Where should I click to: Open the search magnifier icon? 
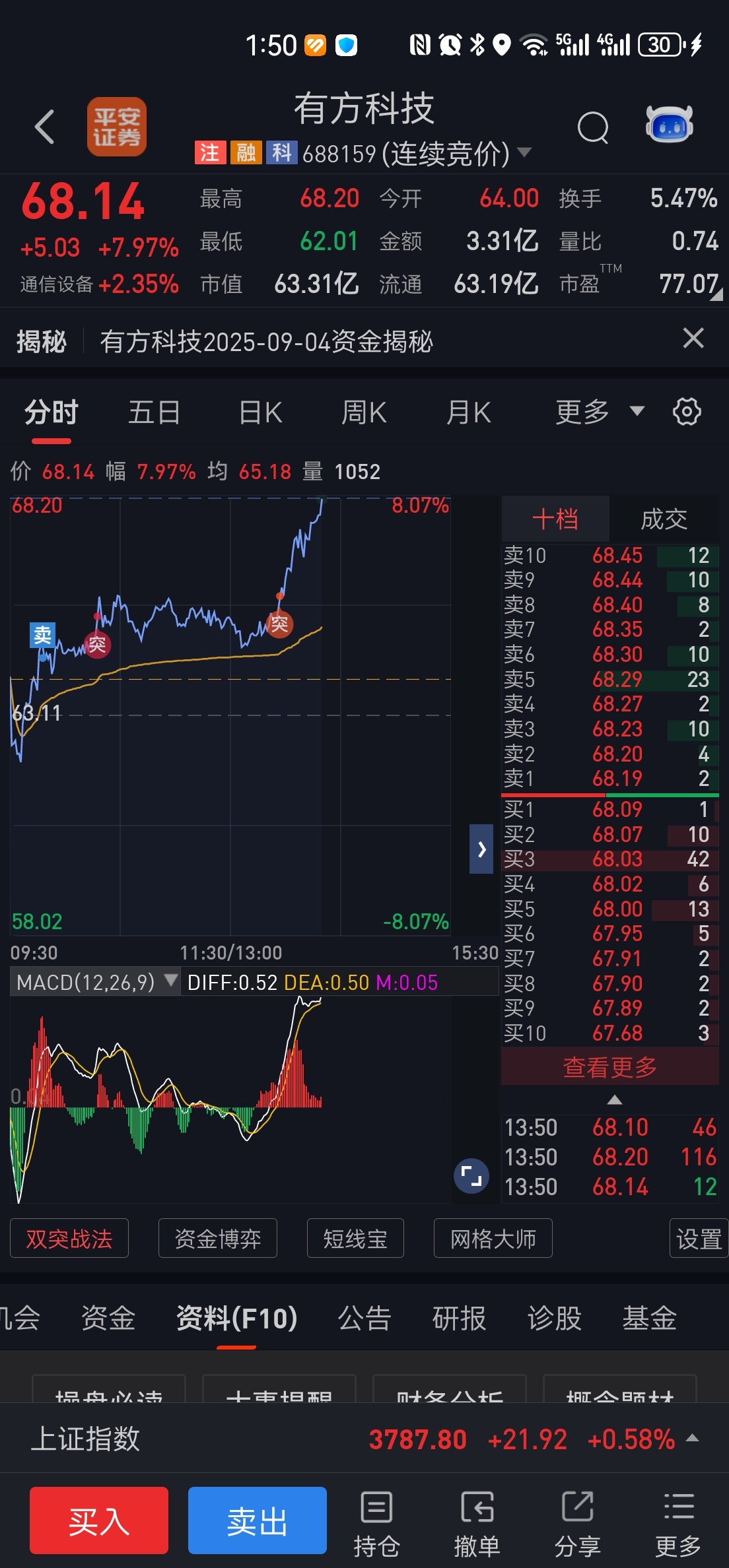point(593,127)
